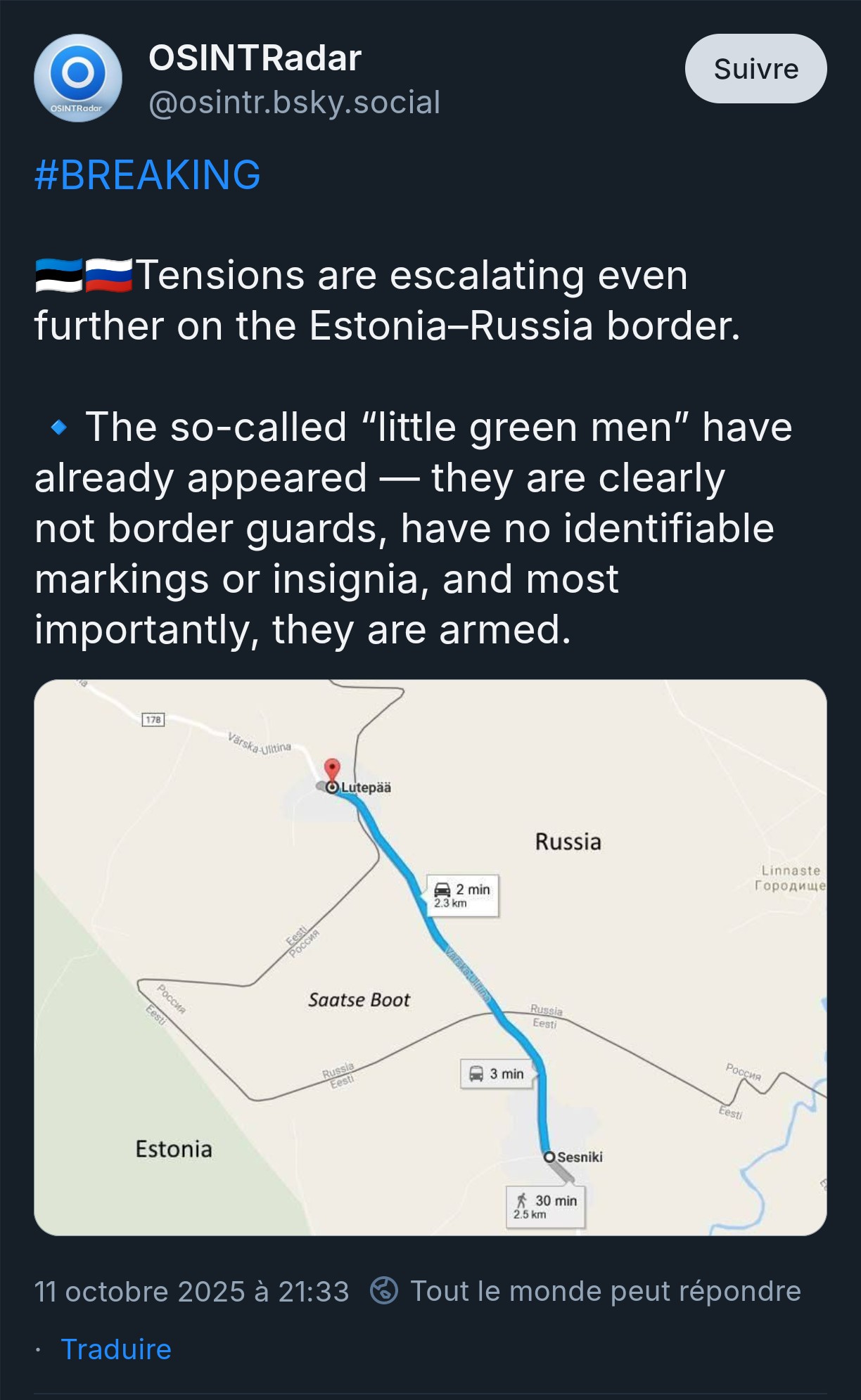Click the reply settings globe icon
Viewport: 861px width, 1400px height.
(384, 1291)
